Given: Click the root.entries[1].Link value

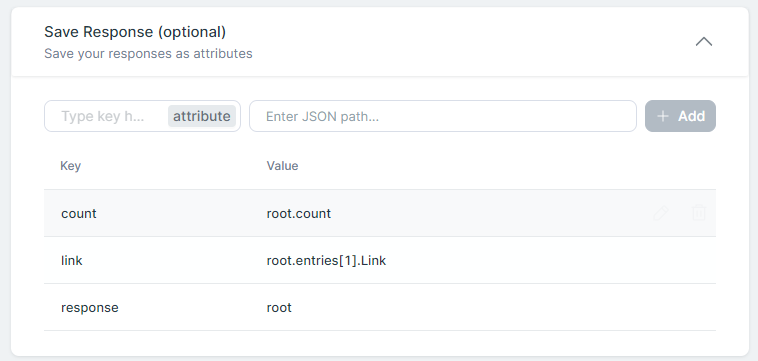Looking at the screenshot, I should (326, 260).
